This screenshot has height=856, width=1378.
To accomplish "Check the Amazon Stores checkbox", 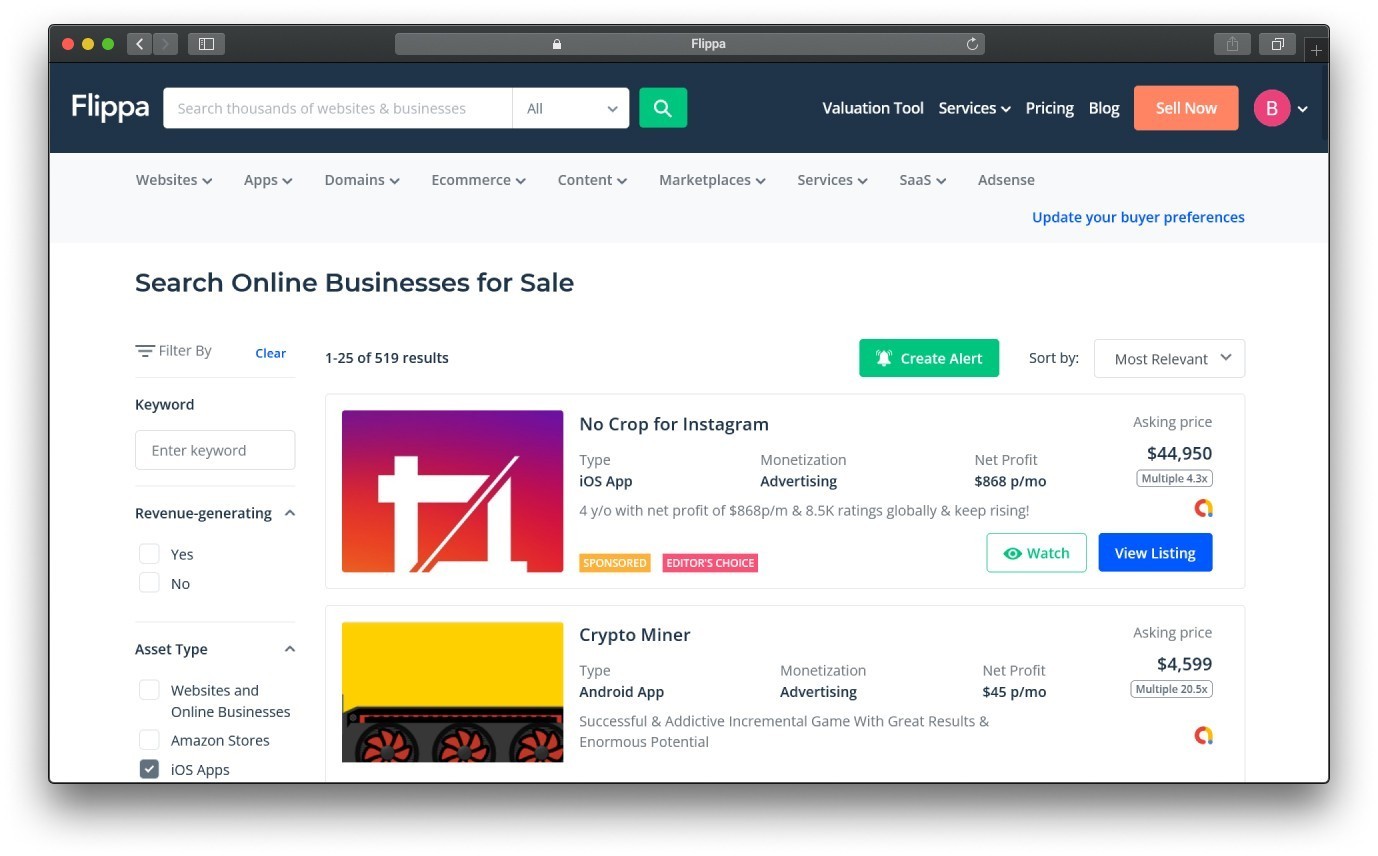I will click(149, 740).
